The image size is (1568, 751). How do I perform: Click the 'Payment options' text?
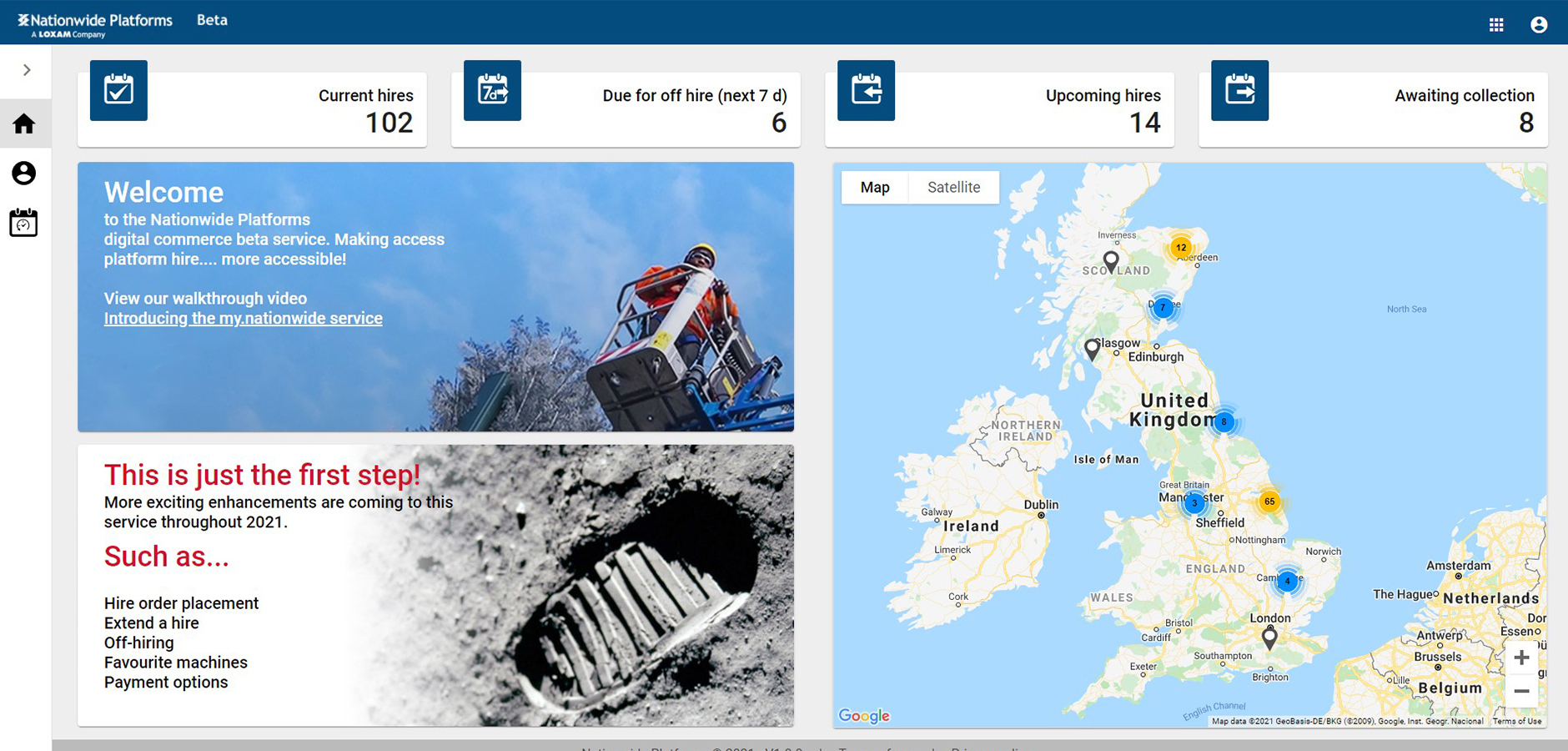tap(165, 683)
